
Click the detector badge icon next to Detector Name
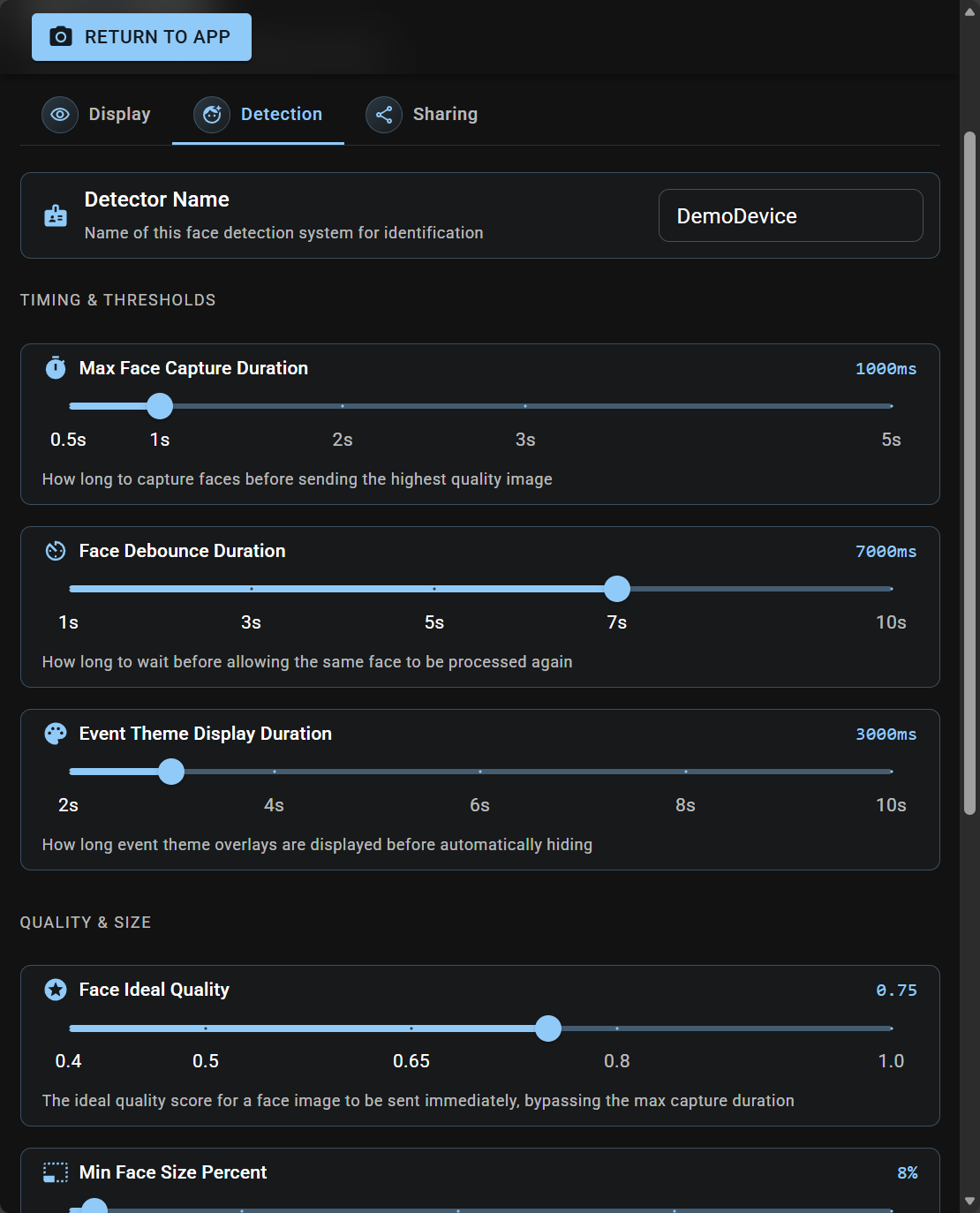55,215
